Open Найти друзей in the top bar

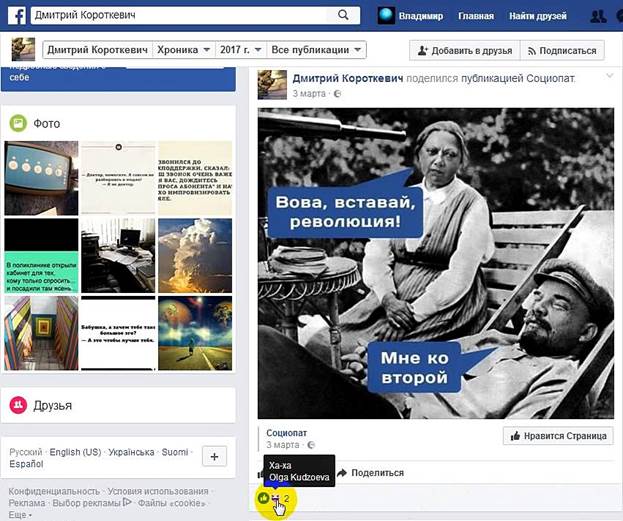[x=538, y=16]
